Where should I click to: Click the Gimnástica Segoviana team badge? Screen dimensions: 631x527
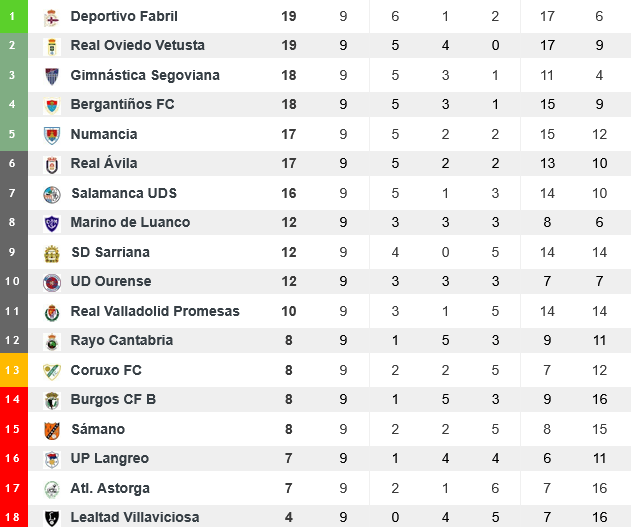pyautogui.click(x=52, y=76)
